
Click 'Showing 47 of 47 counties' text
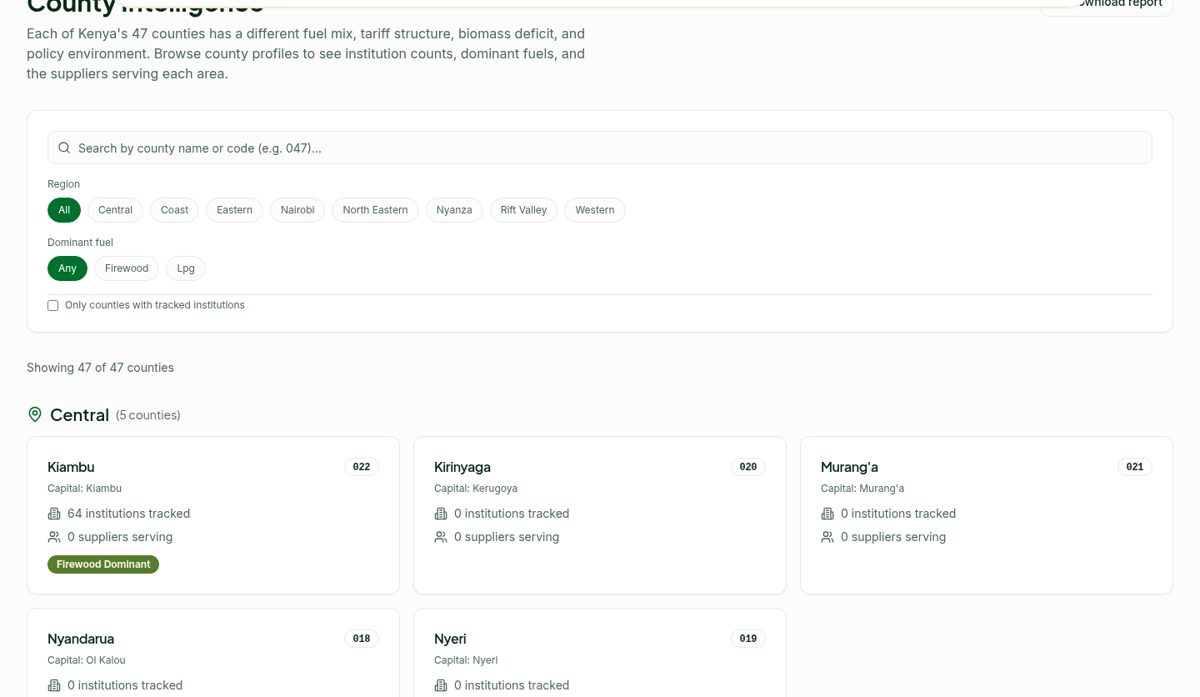pos(100,367)
